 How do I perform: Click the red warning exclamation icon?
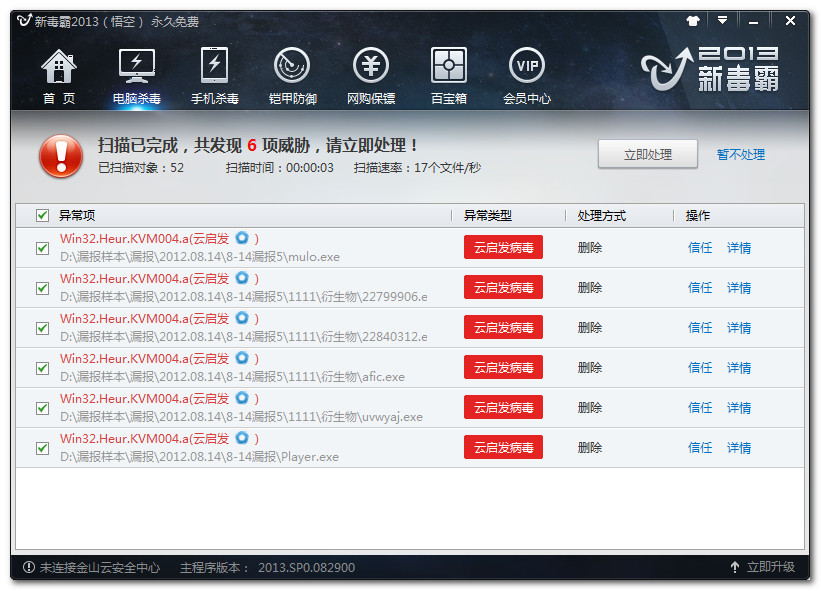point(61,156)
